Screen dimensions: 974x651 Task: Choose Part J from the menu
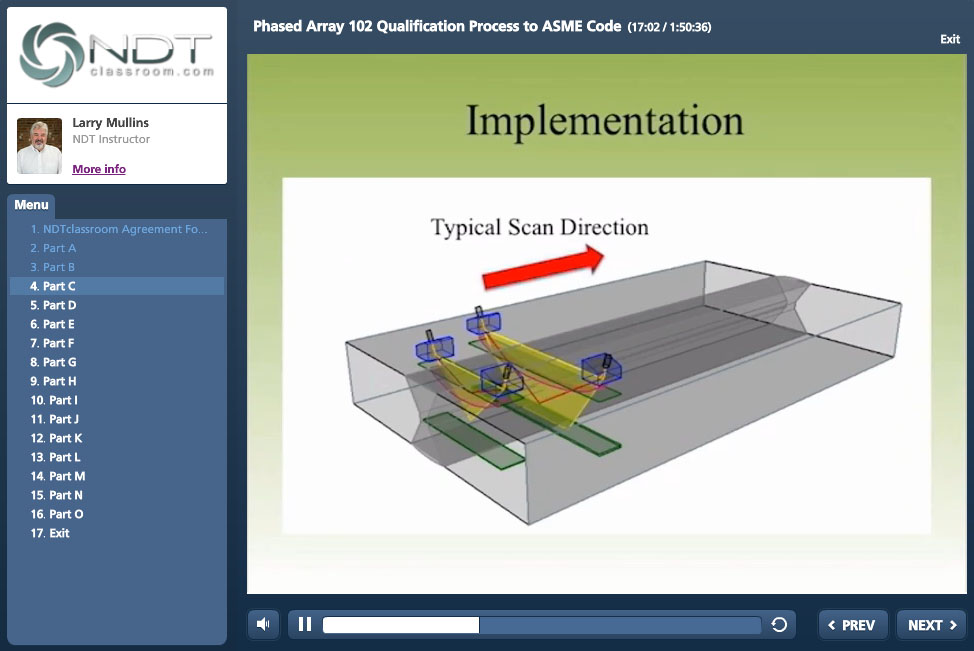click(x=118, y=419)
